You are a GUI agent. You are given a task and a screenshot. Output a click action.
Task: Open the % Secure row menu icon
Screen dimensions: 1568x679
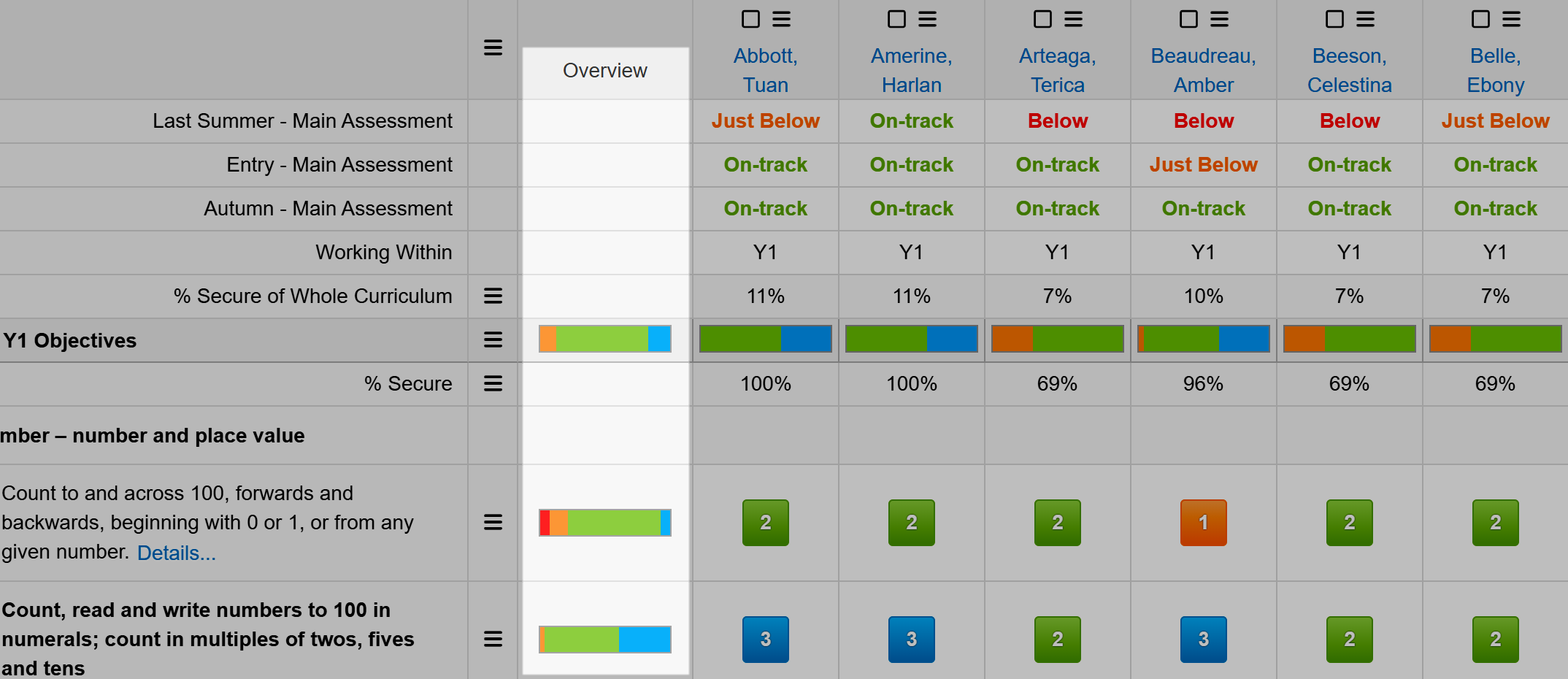tap(493, 383)
